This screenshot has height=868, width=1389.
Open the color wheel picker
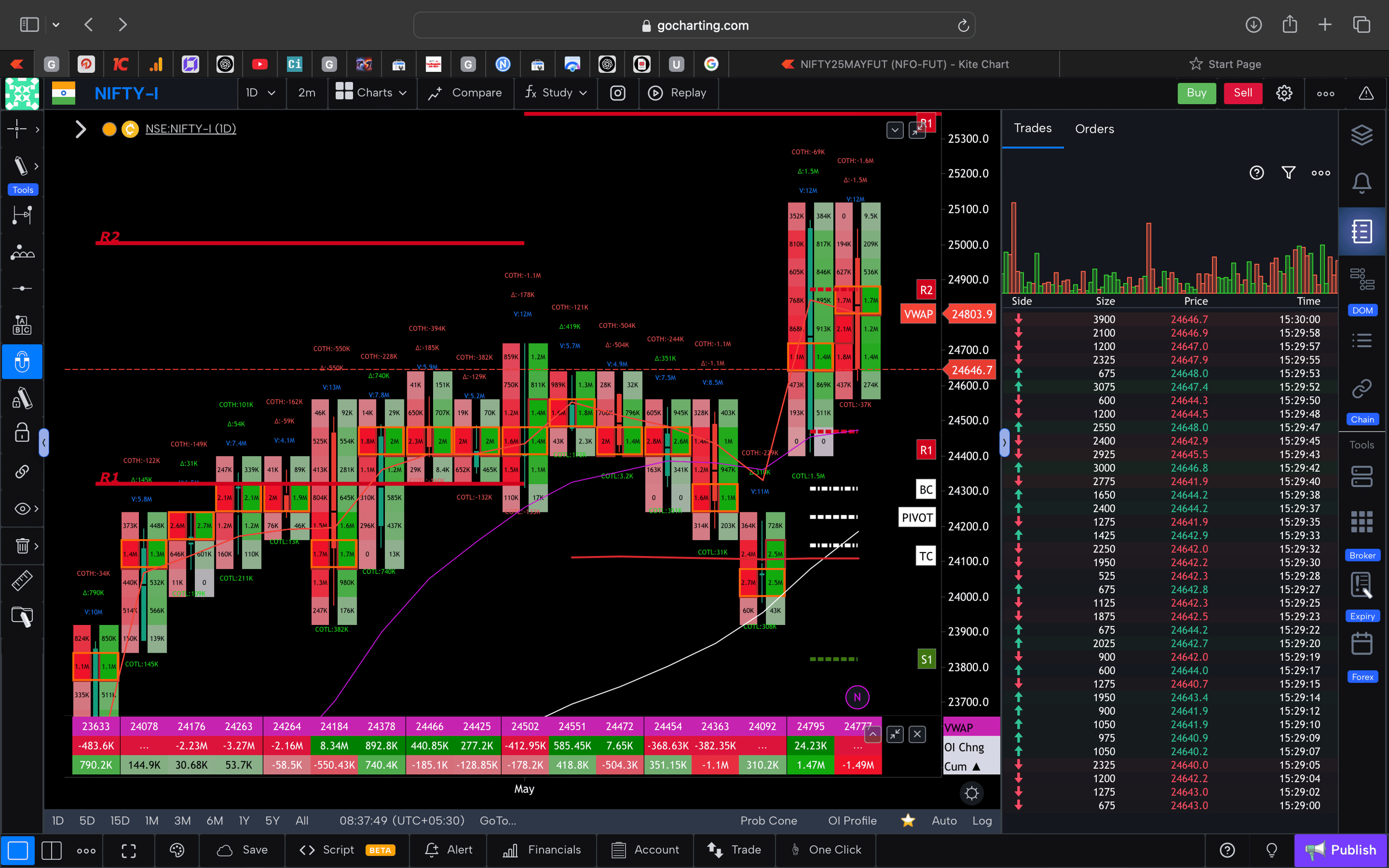pyautogui.click(x=176, y=850)
